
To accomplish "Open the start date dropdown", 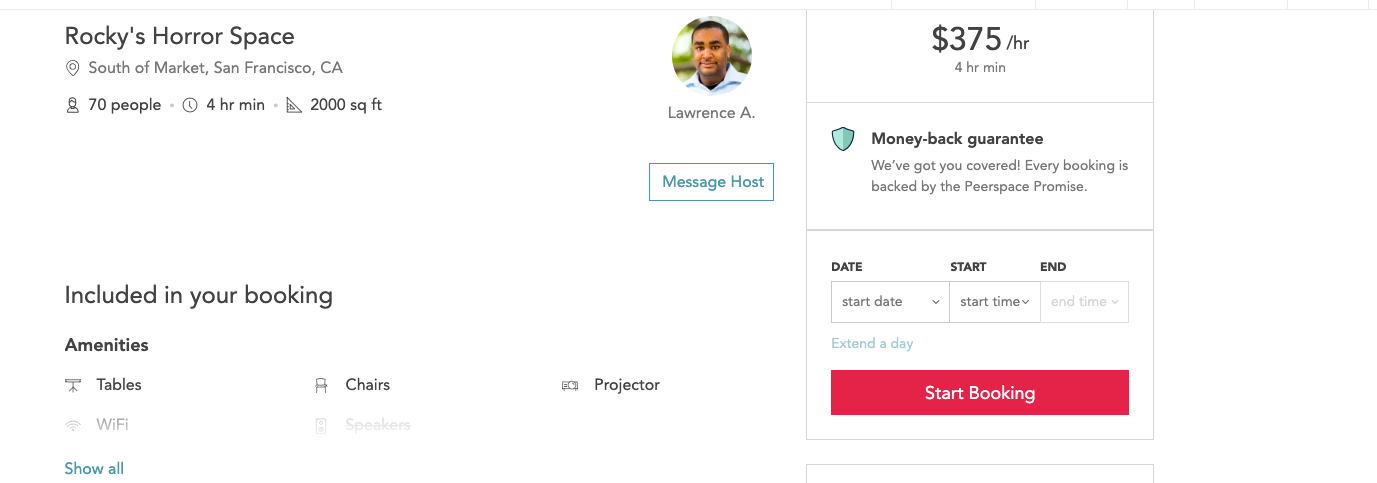I will tap(890, 302).
